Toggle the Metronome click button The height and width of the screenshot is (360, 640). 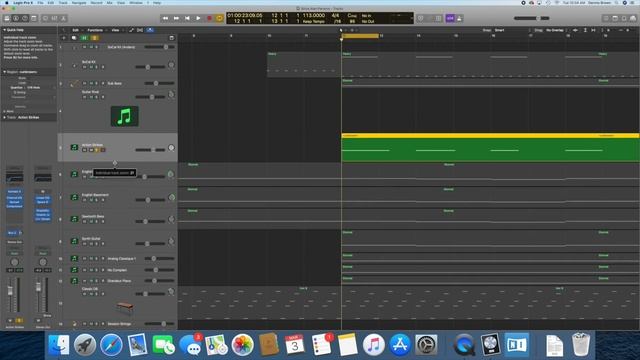[x=460, y=18]
